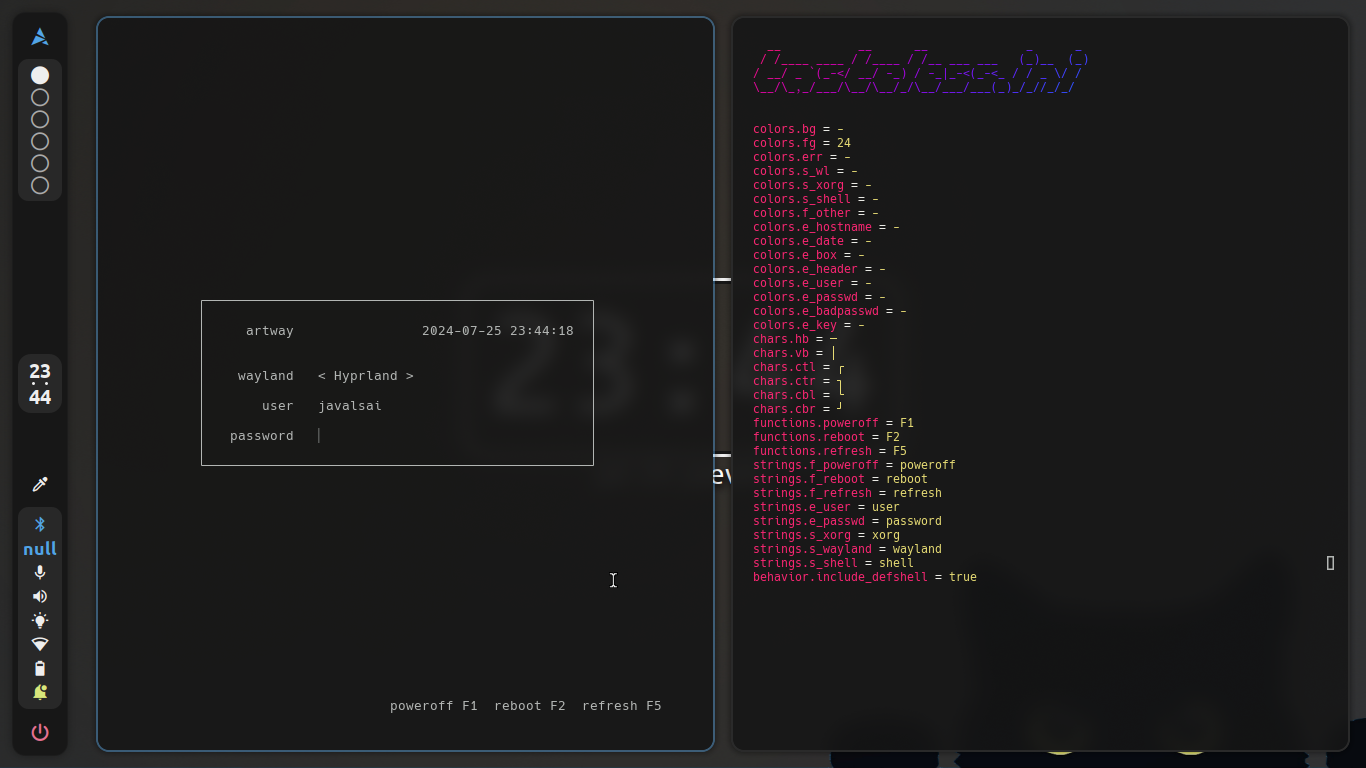Switch to the fourth workspace circle
This screenshot has width=1366, height=768.
click(40, 141)
